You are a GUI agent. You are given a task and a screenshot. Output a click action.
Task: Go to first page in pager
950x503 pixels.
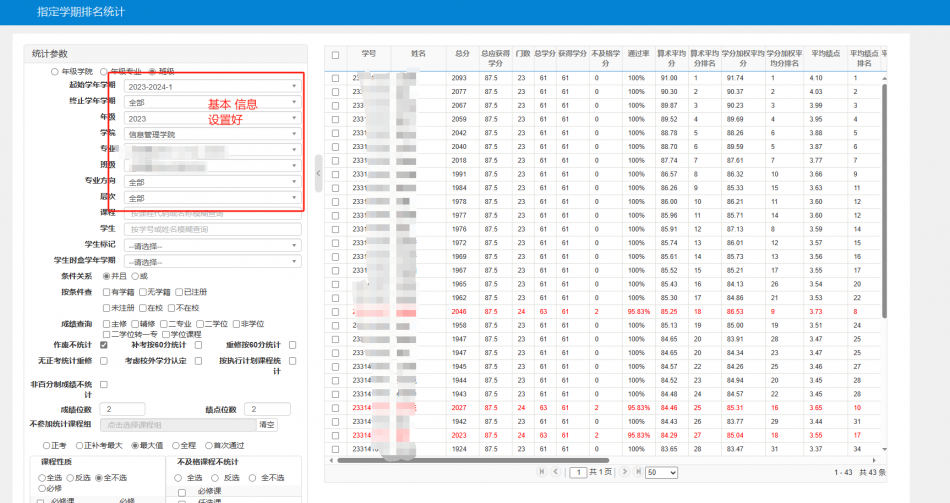point(542,471)
